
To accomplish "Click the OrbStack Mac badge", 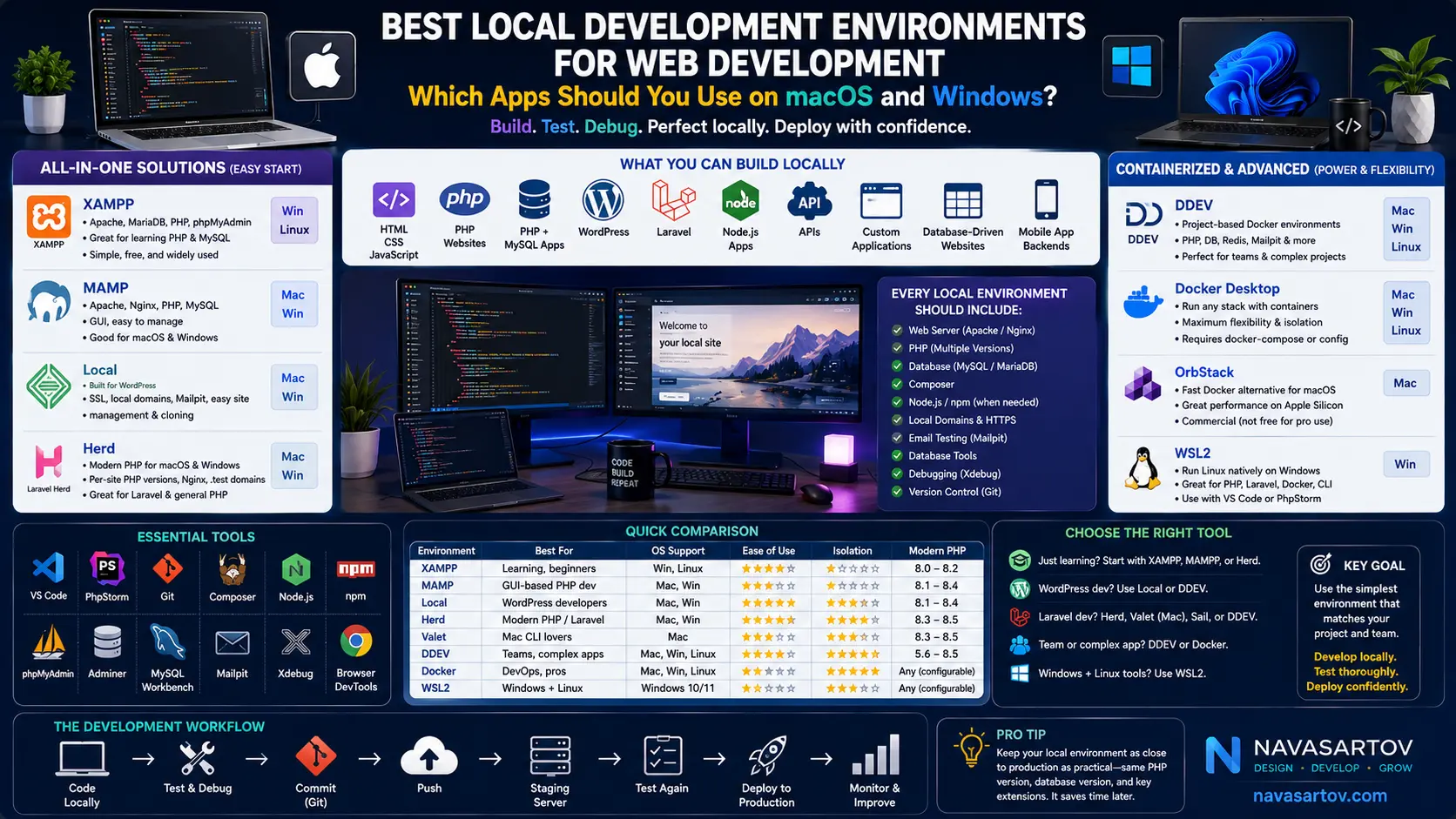I will [1405, 383].
